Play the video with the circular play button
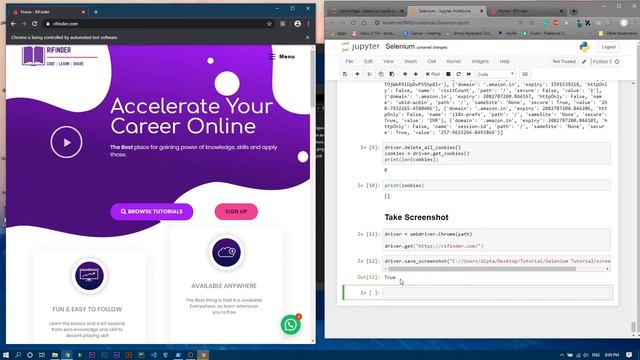 tap(67, 142)
